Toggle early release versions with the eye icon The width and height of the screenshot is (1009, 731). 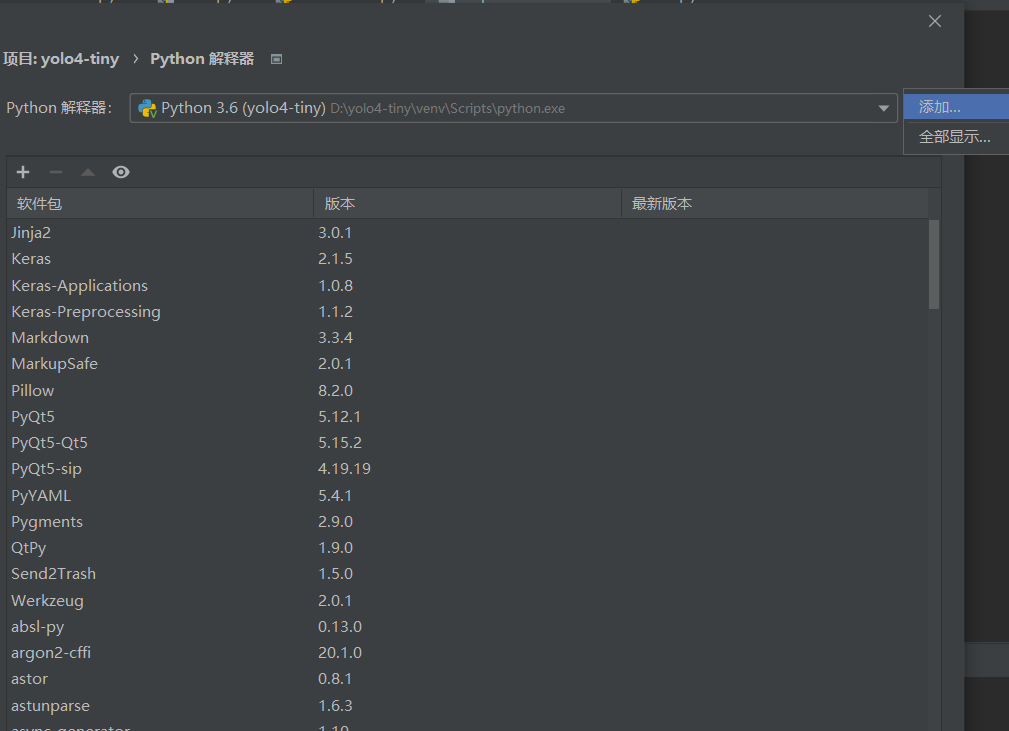tap(121, 171)
